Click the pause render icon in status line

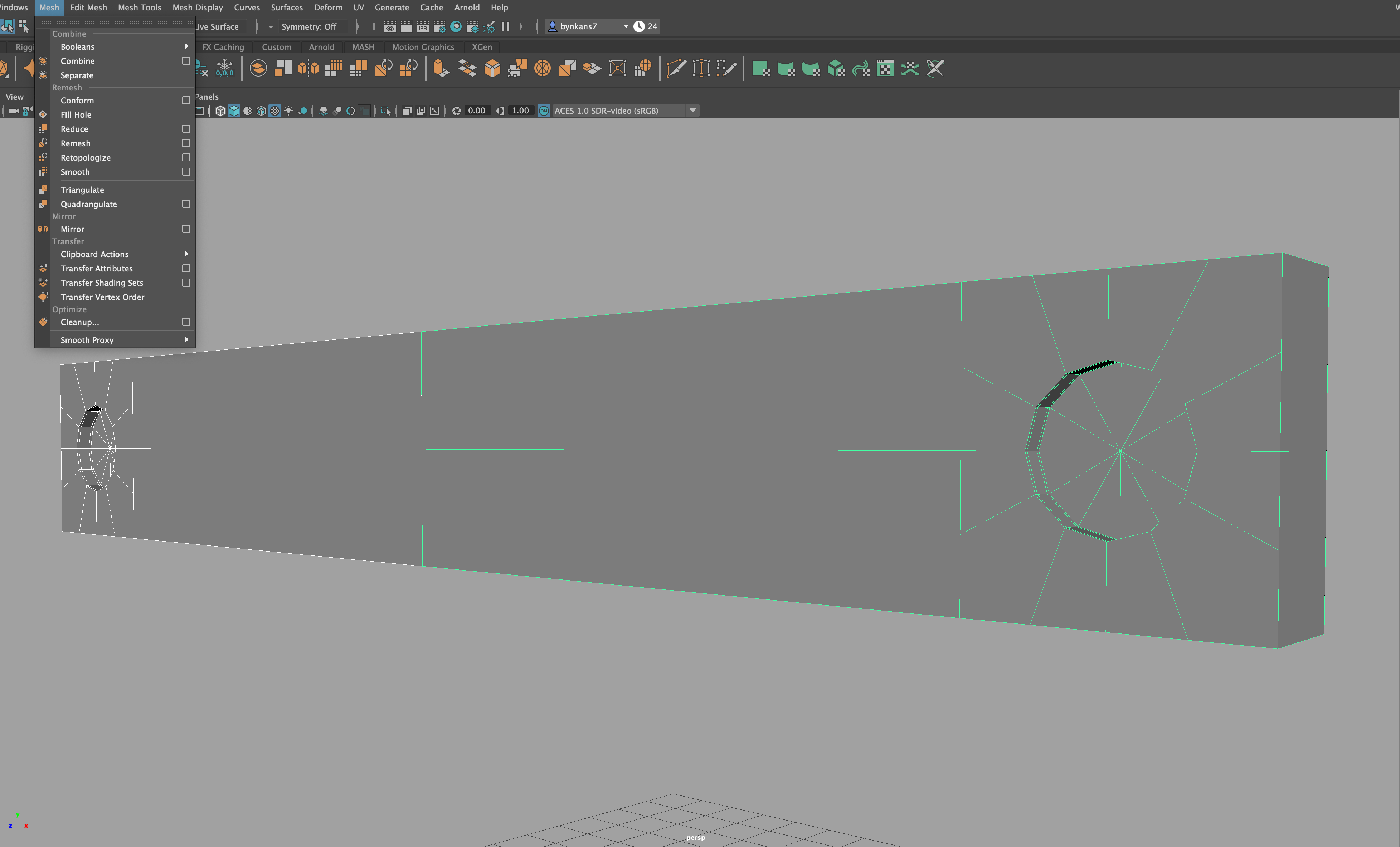point(505,26)
